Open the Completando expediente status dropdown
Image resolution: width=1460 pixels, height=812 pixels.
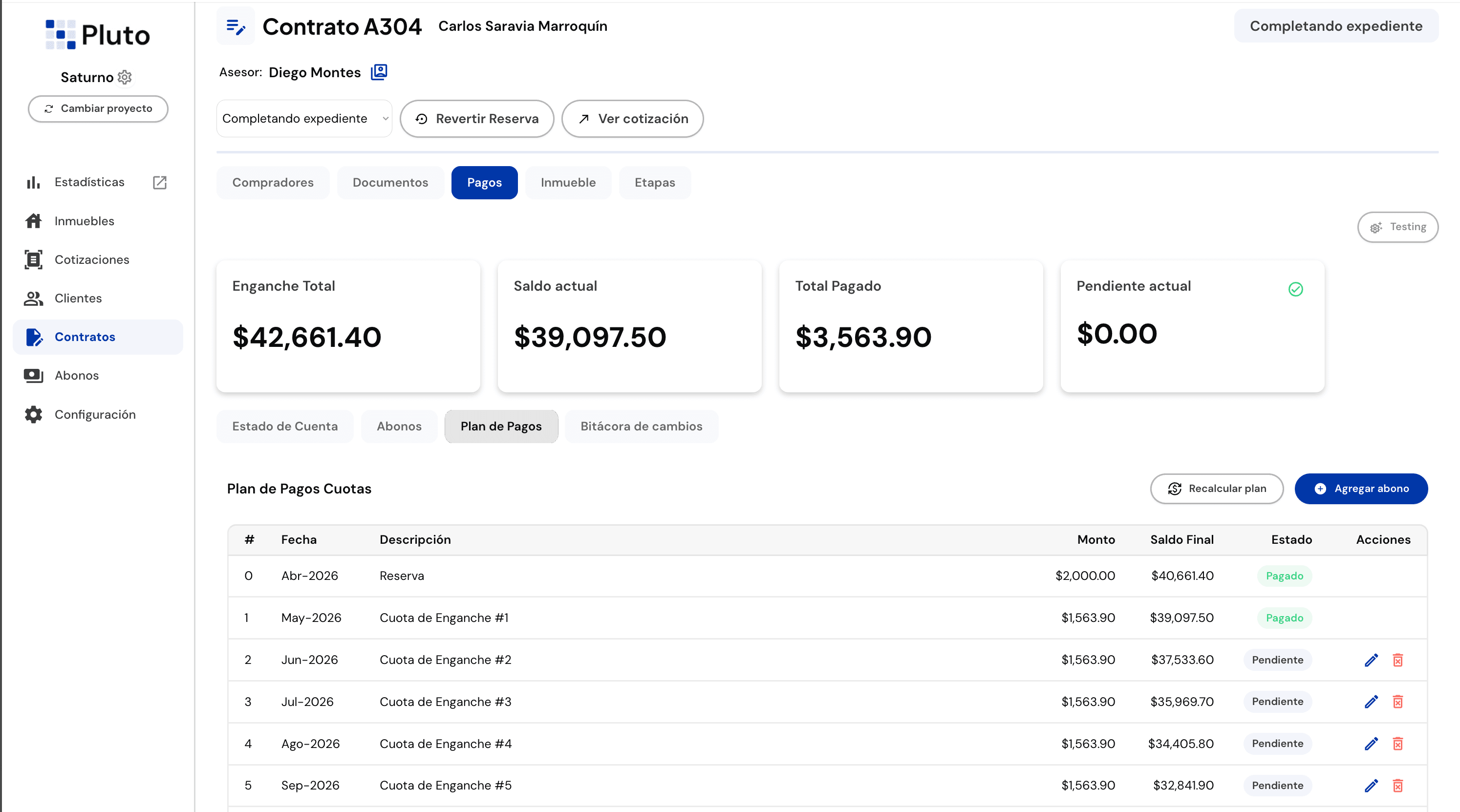304,118
